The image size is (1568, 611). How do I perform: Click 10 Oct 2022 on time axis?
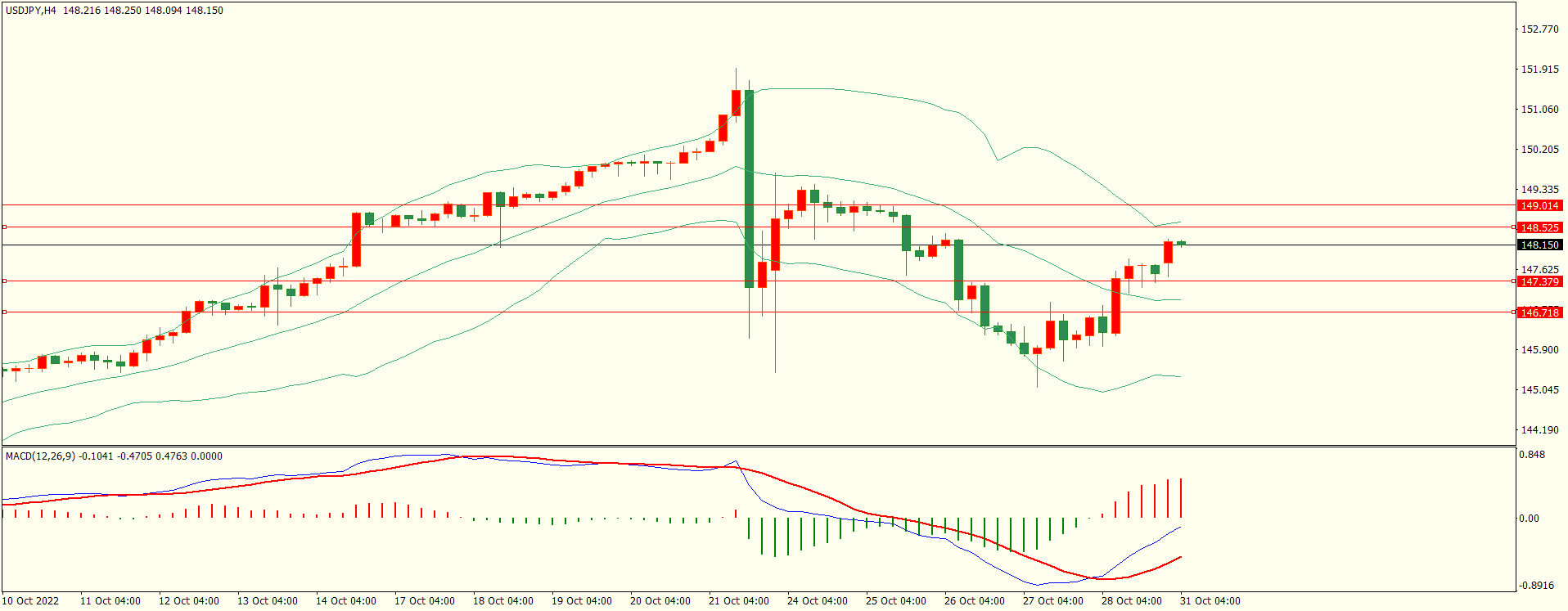coord(31,601)
